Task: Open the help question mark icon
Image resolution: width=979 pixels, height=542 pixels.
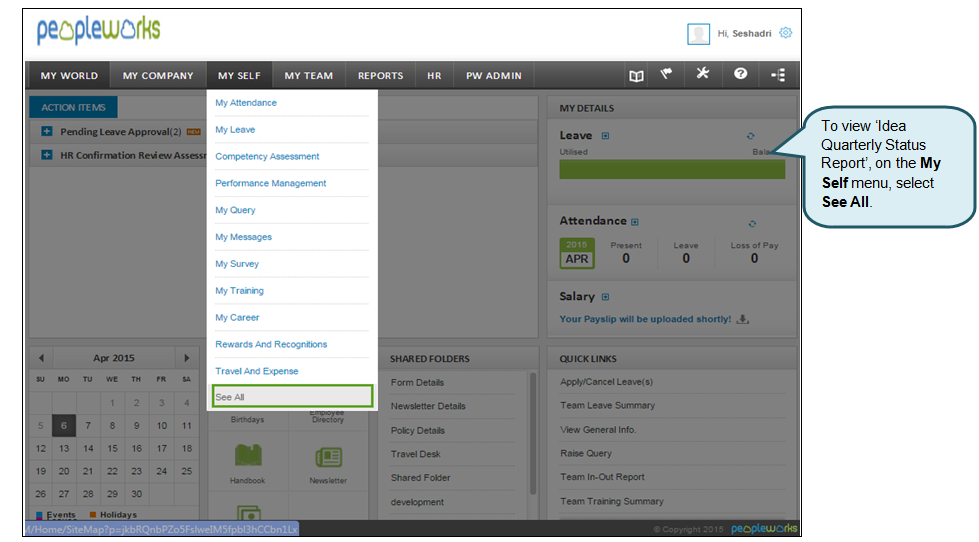Action: pyautogui.click(x=740, y=74)
